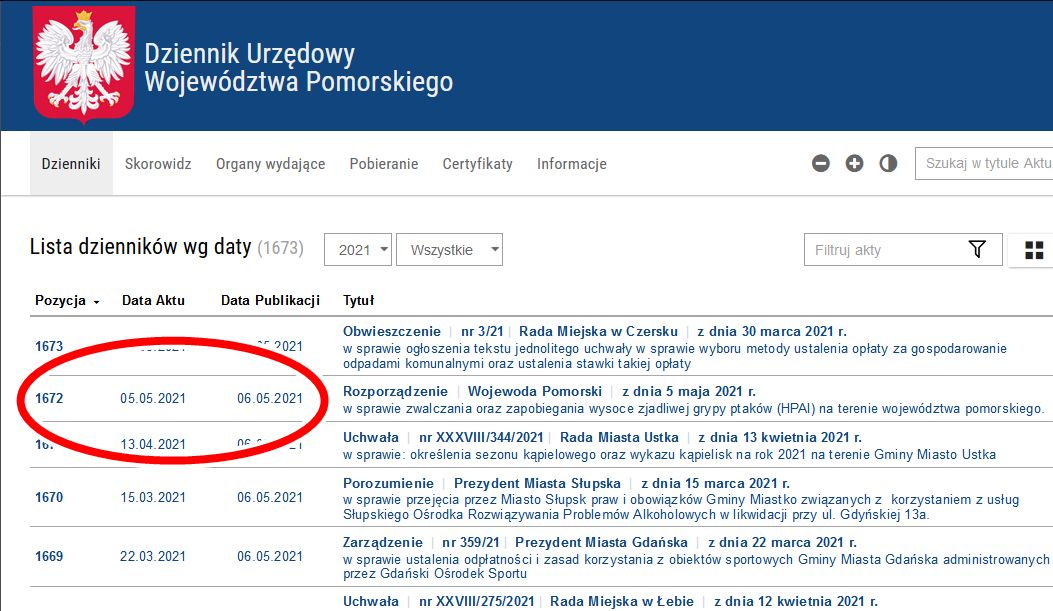Increase font size with plus icon
The image size is (1053, 611).
tap(854, 164)
